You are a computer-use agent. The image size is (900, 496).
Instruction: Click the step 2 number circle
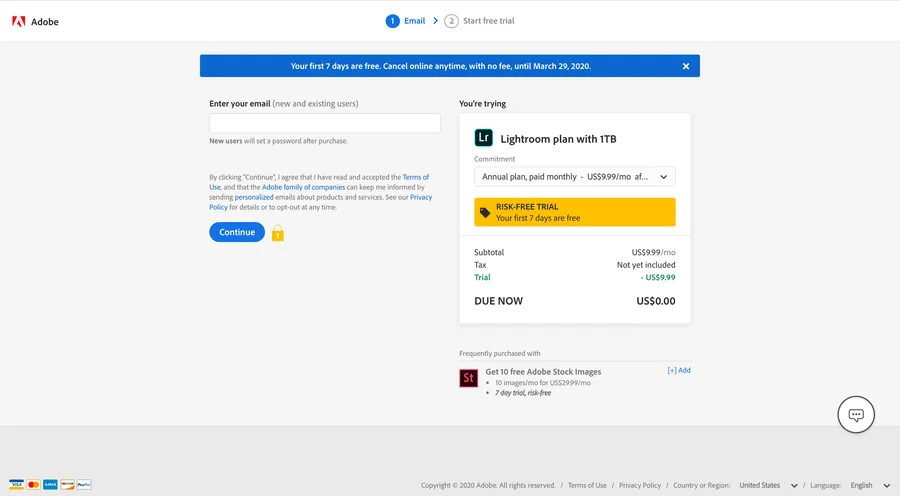pyautogui.click(x=452, y=21)
